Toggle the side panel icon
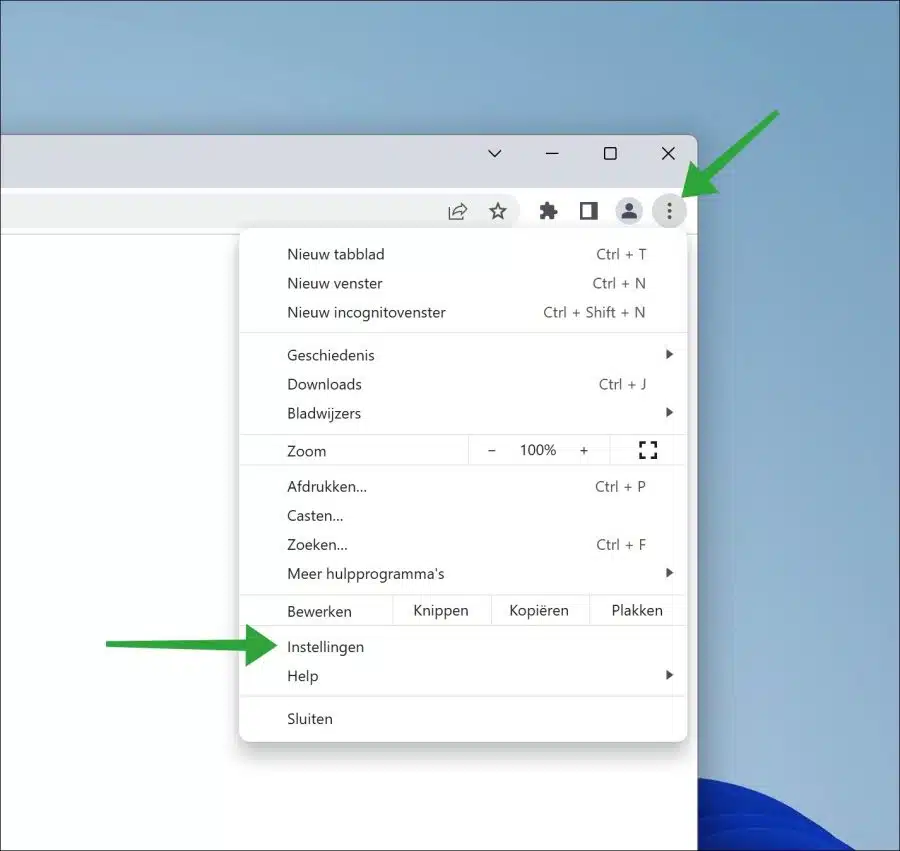 pyautogui.click(x=588, y=211)
